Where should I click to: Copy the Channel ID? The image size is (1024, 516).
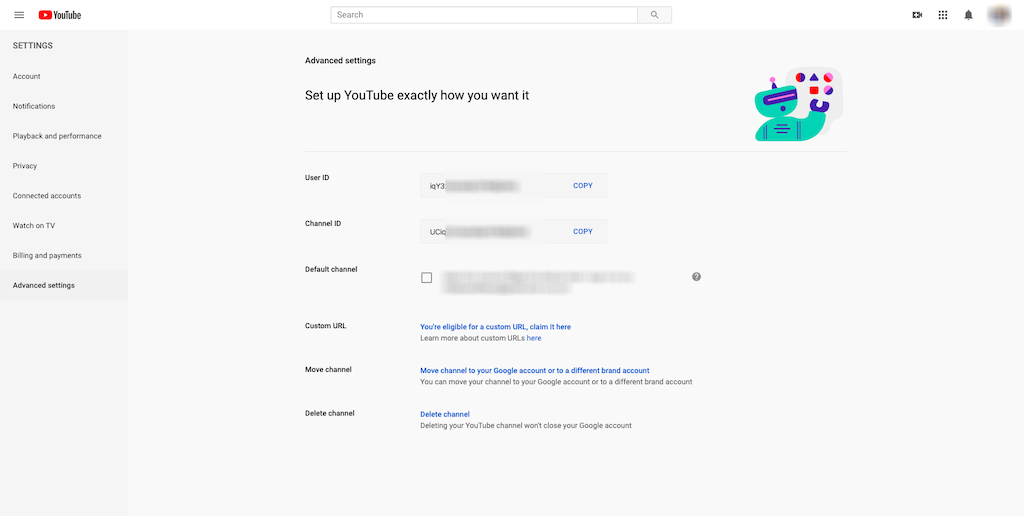point(583,231)
